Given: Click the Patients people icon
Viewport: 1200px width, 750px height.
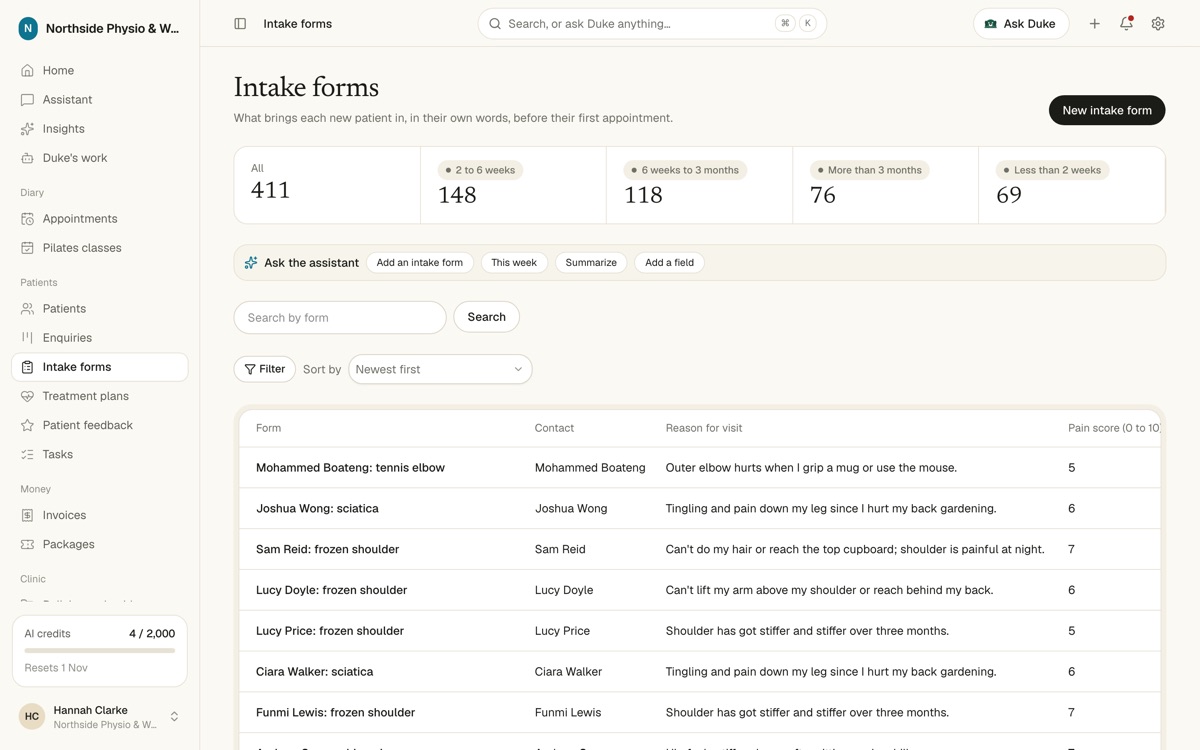Looking at the screenshot, I should click(27, 309).
